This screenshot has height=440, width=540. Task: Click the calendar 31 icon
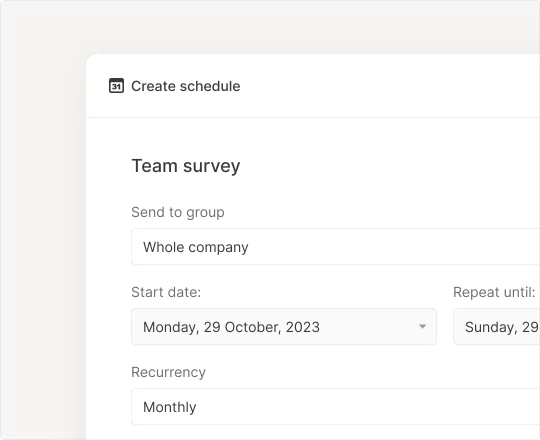[116, 86]
